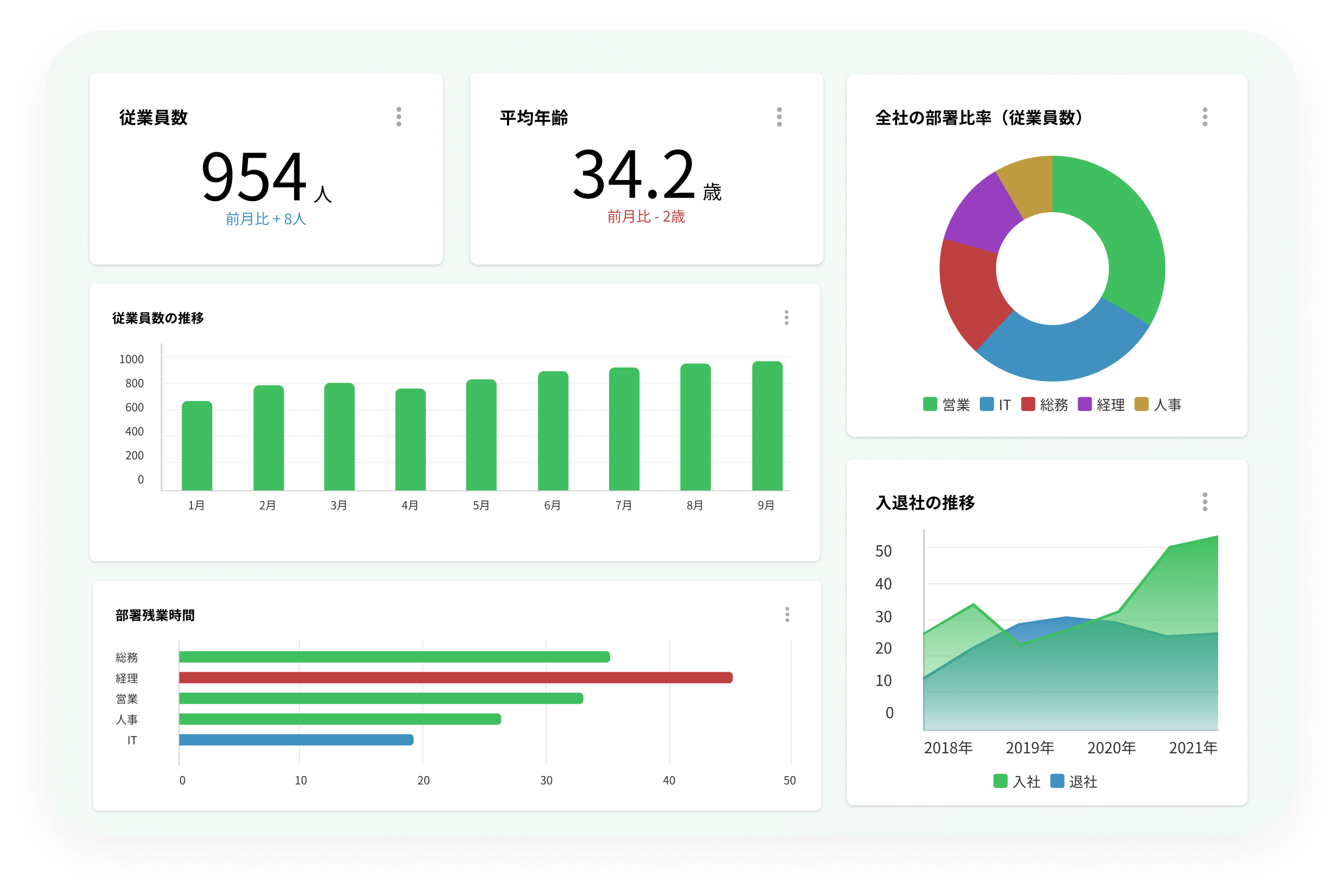This screenshot has width=1343, height=896.
Task: Click the 経理 purple legend swatch
Action: click(x=1085, y=404)
